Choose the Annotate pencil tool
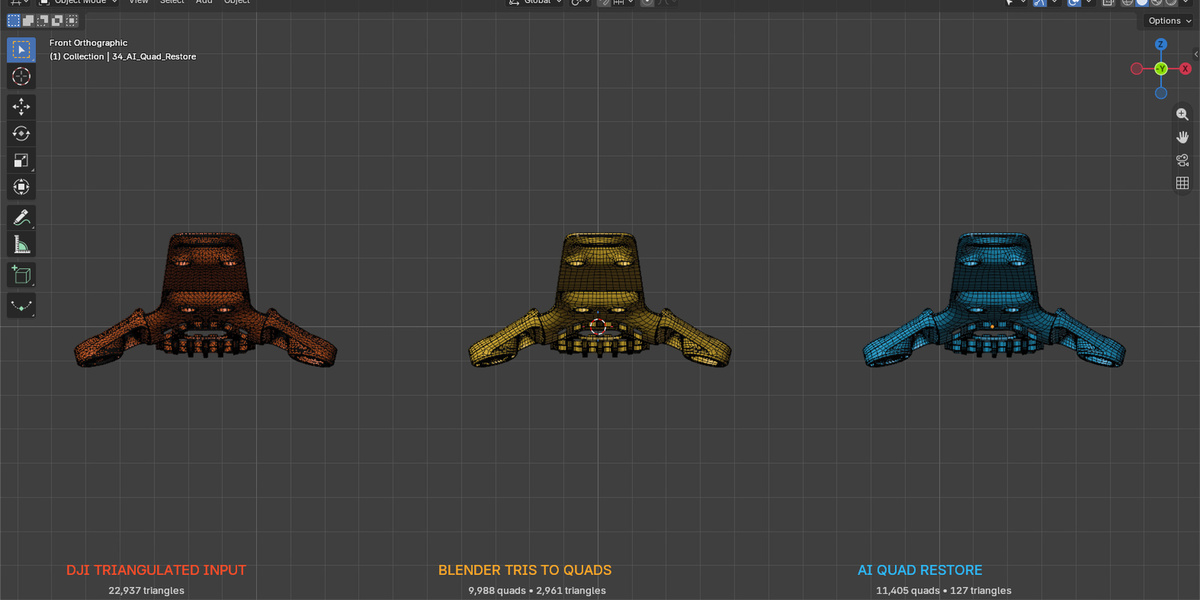This screenshot has height=600, width=1200. 21,217
